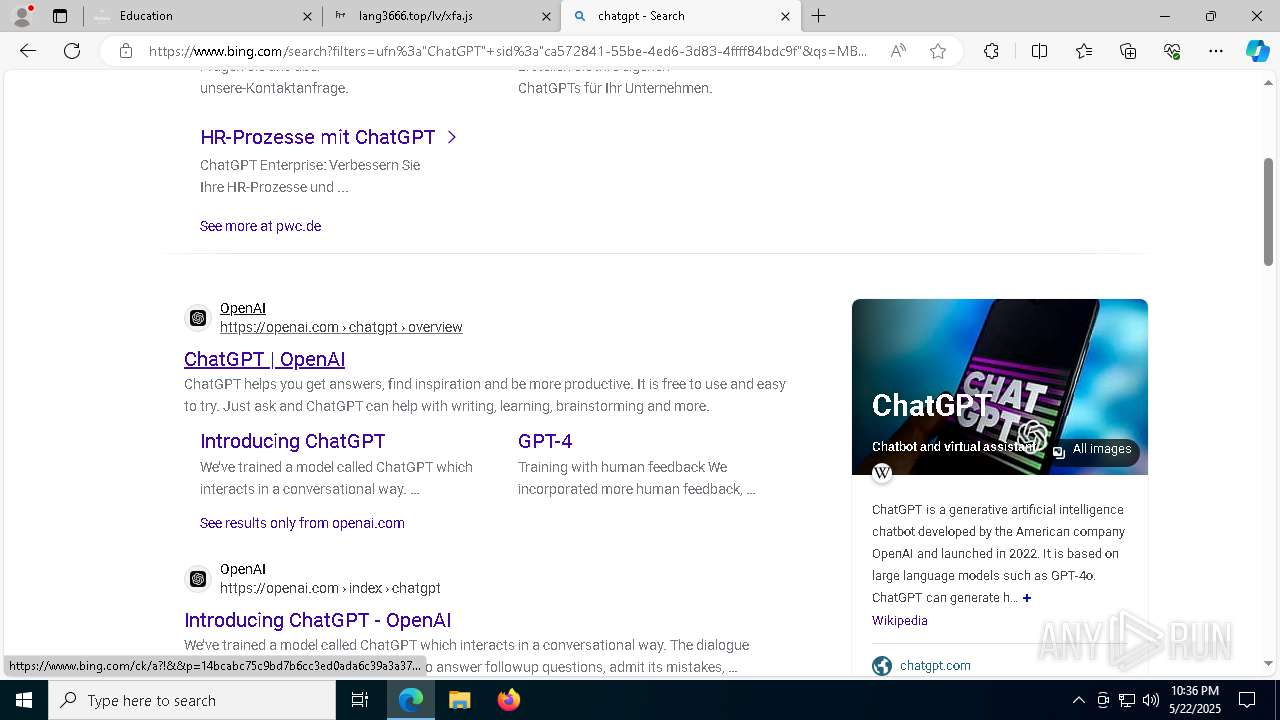Image resolution: width=1280 pixels, height=720 pixels.
Task: Click the address bar URL field
Action: [508, 51]
